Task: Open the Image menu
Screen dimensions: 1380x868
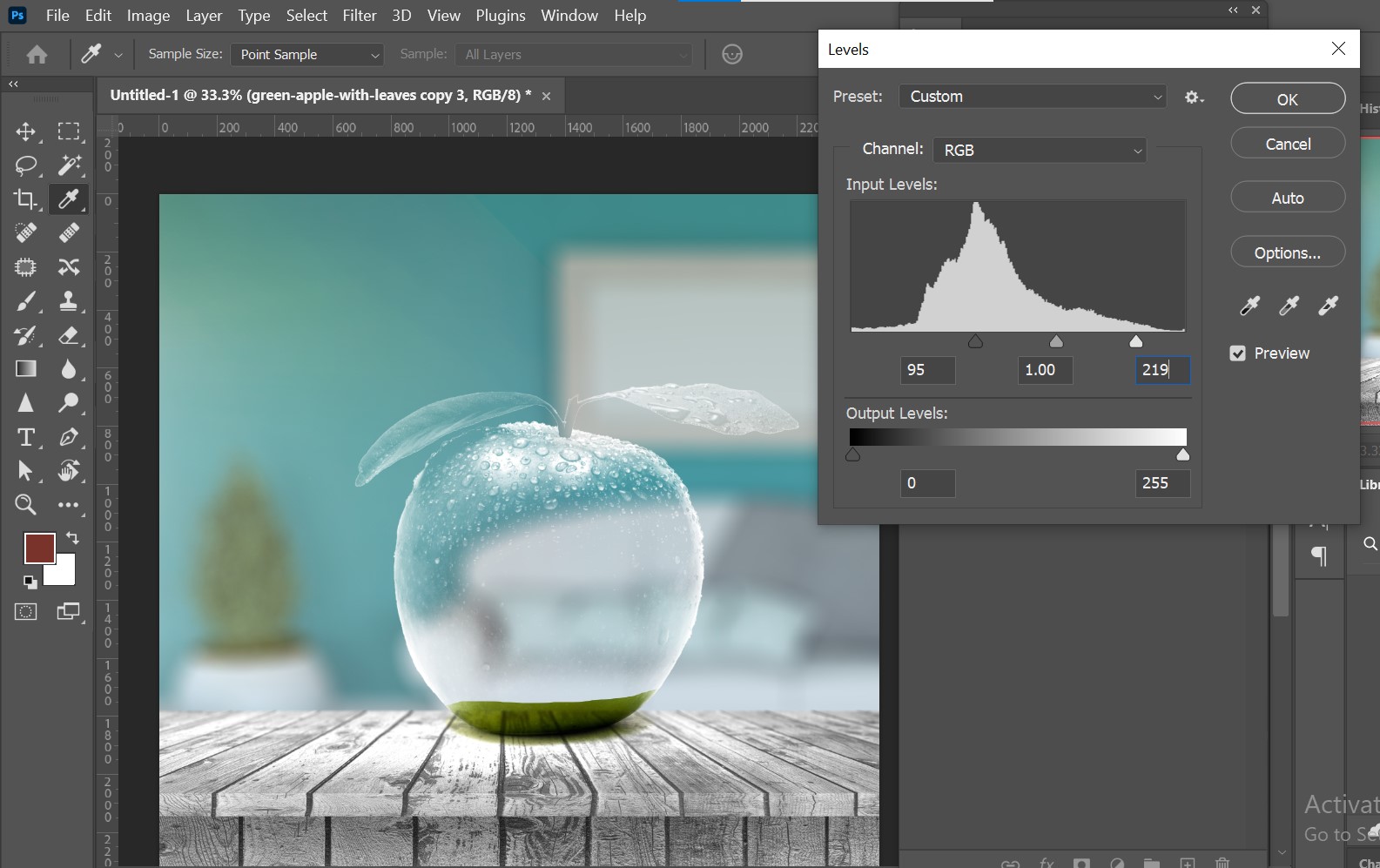Action: point(148,16)
